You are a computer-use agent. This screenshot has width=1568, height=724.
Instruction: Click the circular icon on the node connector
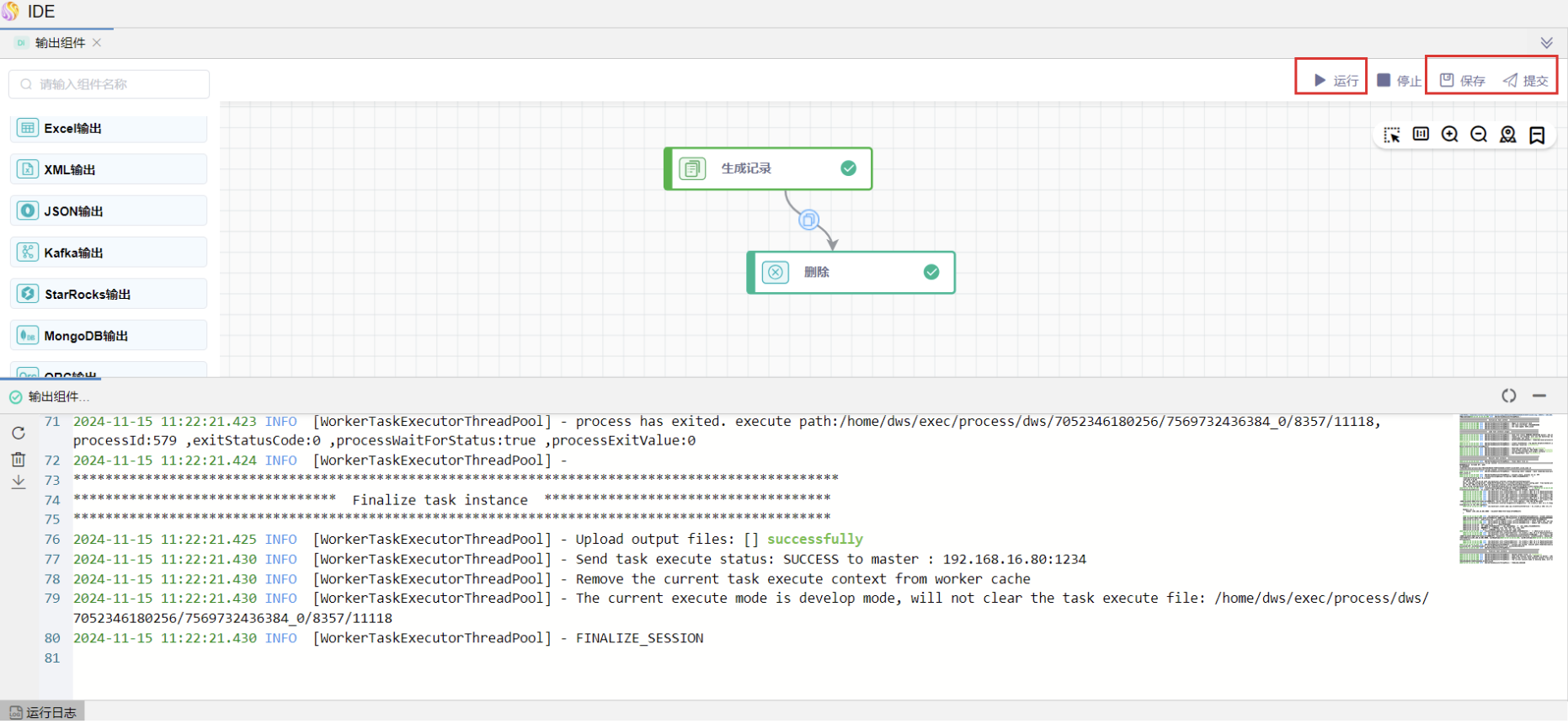[808, 220]
